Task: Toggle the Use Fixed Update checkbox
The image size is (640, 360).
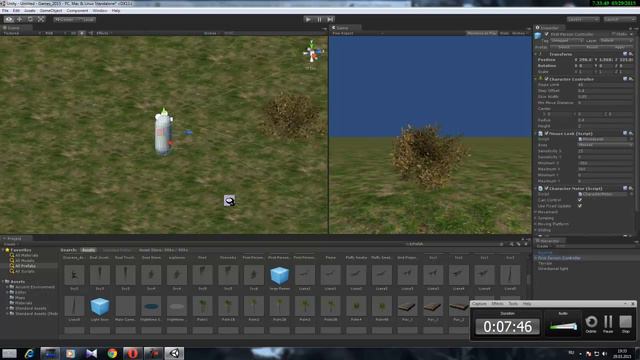Action: click(580, 206)
